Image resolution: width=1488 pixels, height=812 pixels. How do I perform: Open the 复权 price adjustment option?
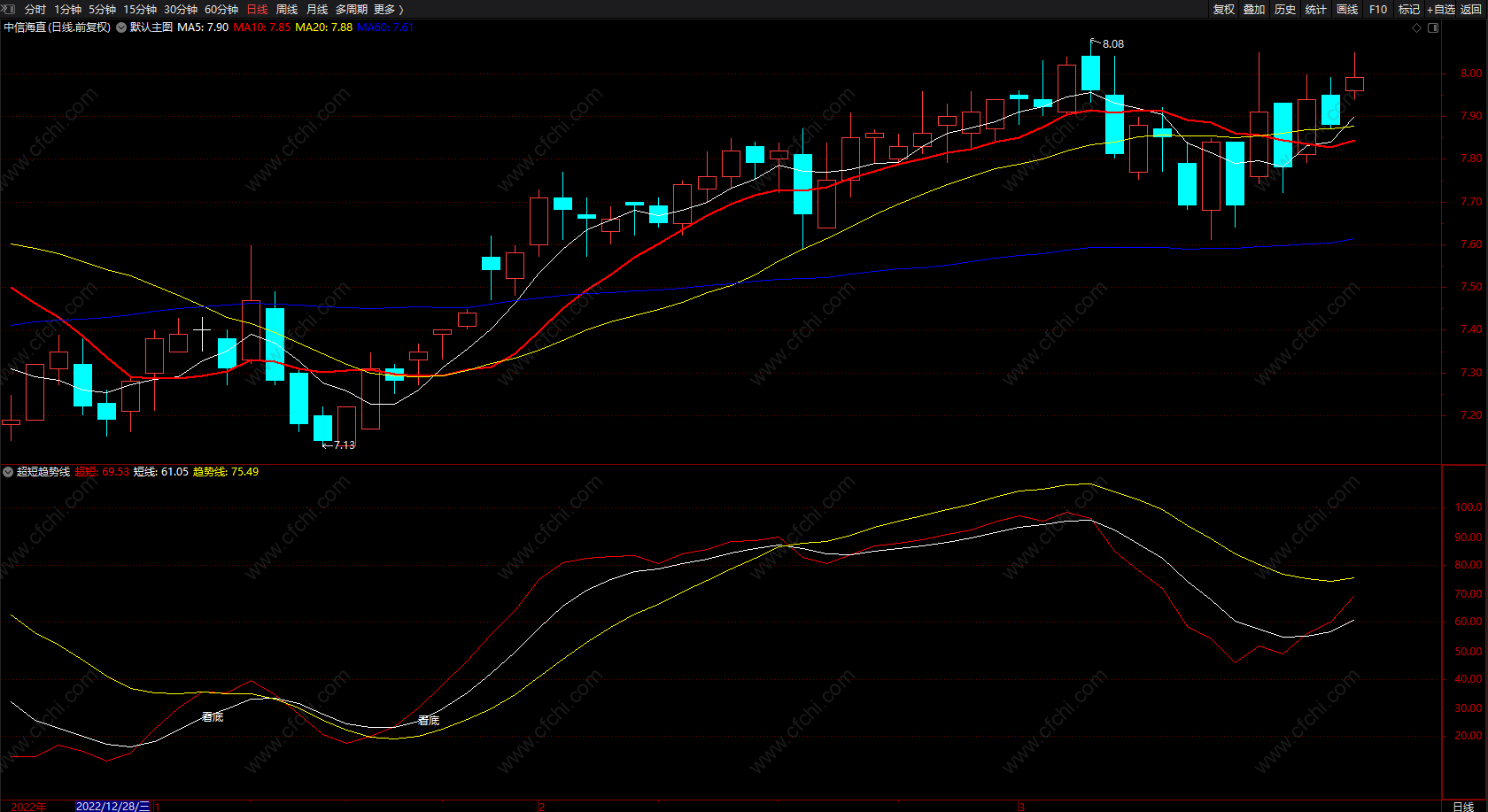pos(1224,9)
